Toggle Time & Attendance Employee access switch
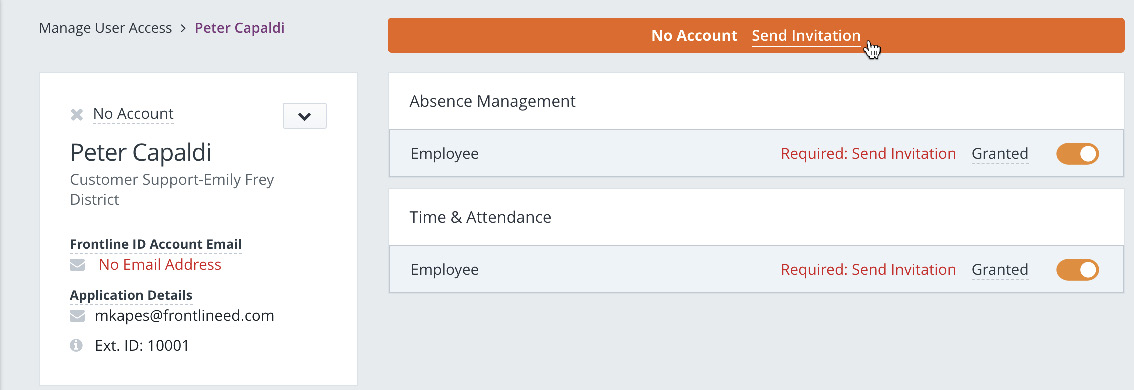Viewport: 1134px width, 390px height. pos(1078,270)
